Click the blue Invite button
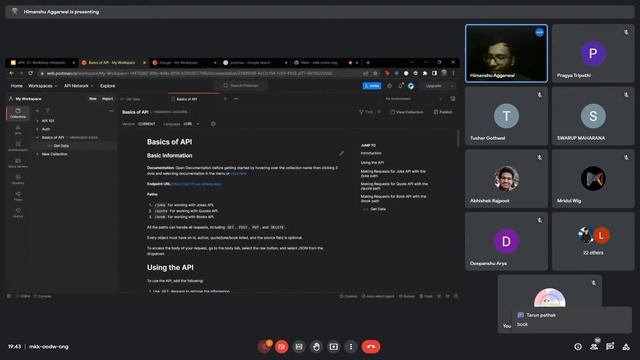The width and height of the screenshot is (640, 360). click(x=372, y=86)
